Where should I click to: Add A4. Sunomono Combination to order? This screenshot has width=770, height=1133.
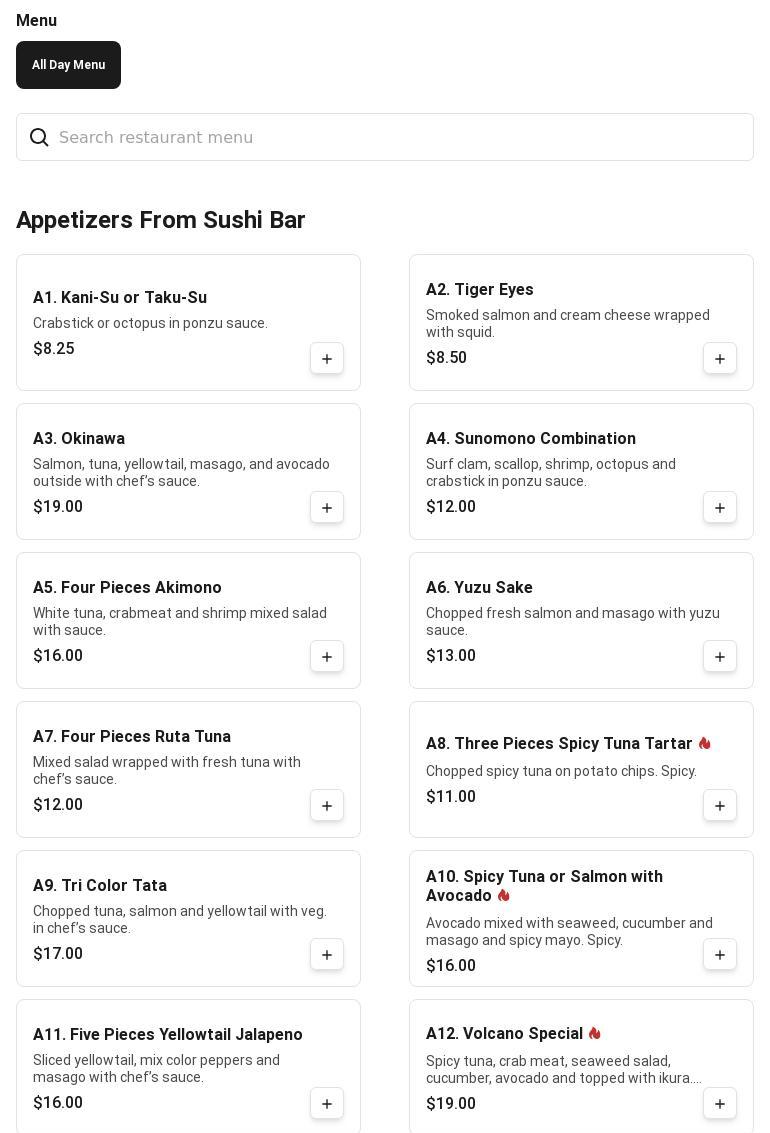(719, 507)
